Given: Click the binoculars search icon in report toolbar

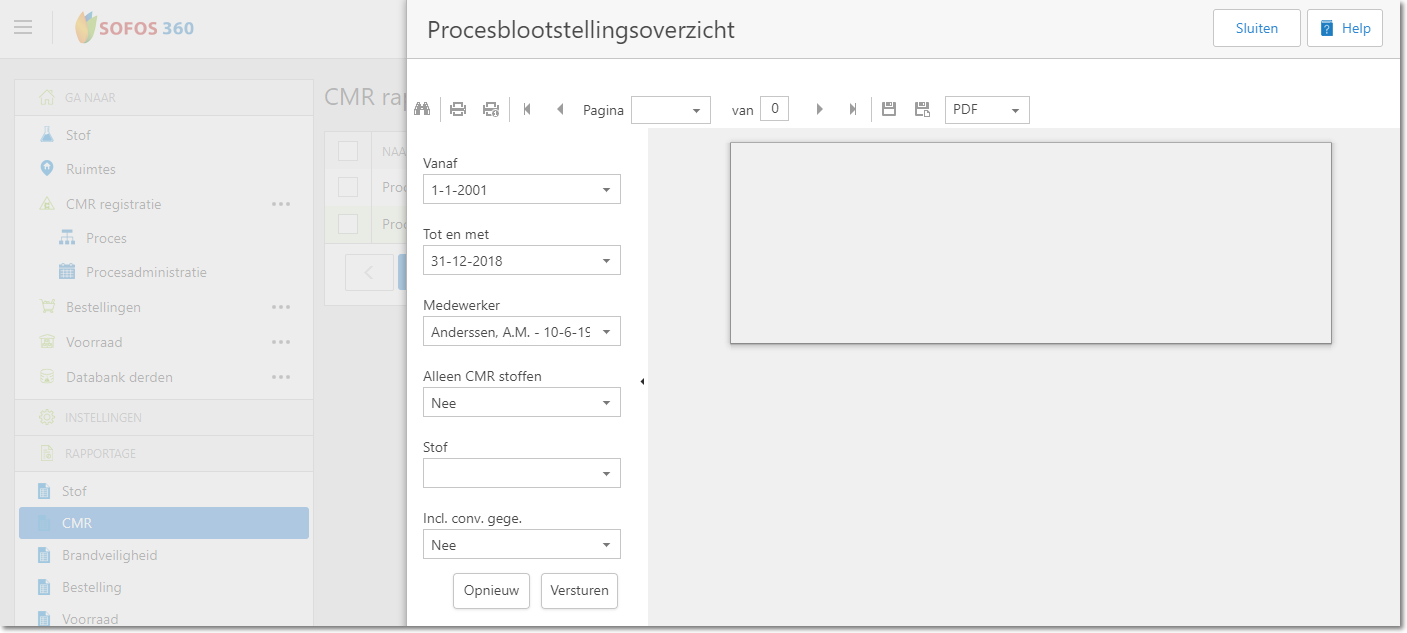Looking at the screenshot, I should point(422,110).
